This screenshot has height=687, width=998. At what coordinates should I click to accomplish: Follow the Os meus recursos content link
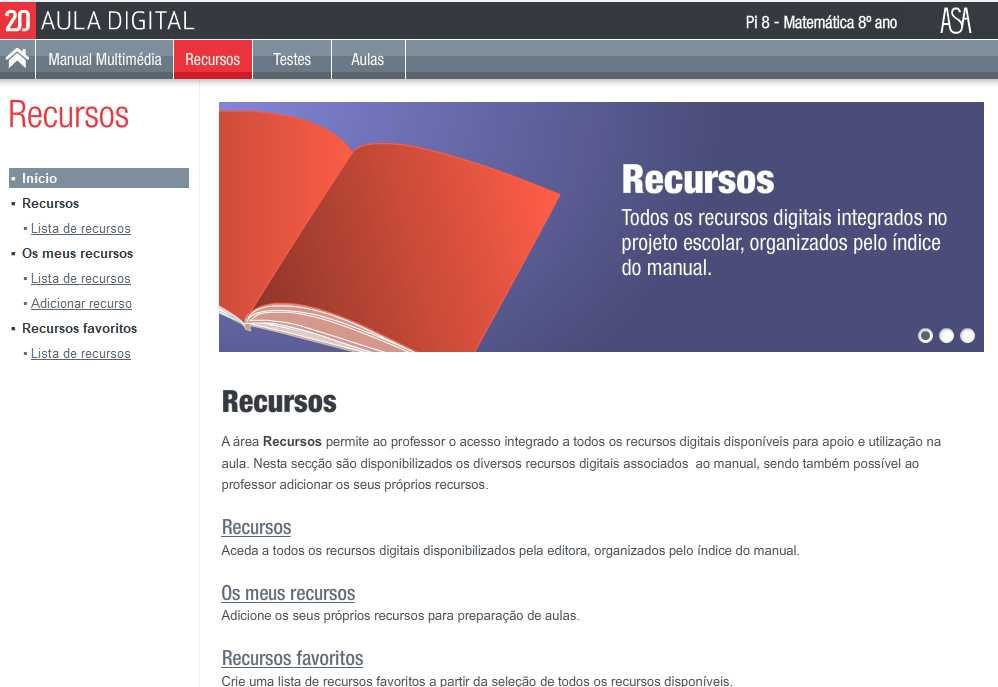click(288, 593)
